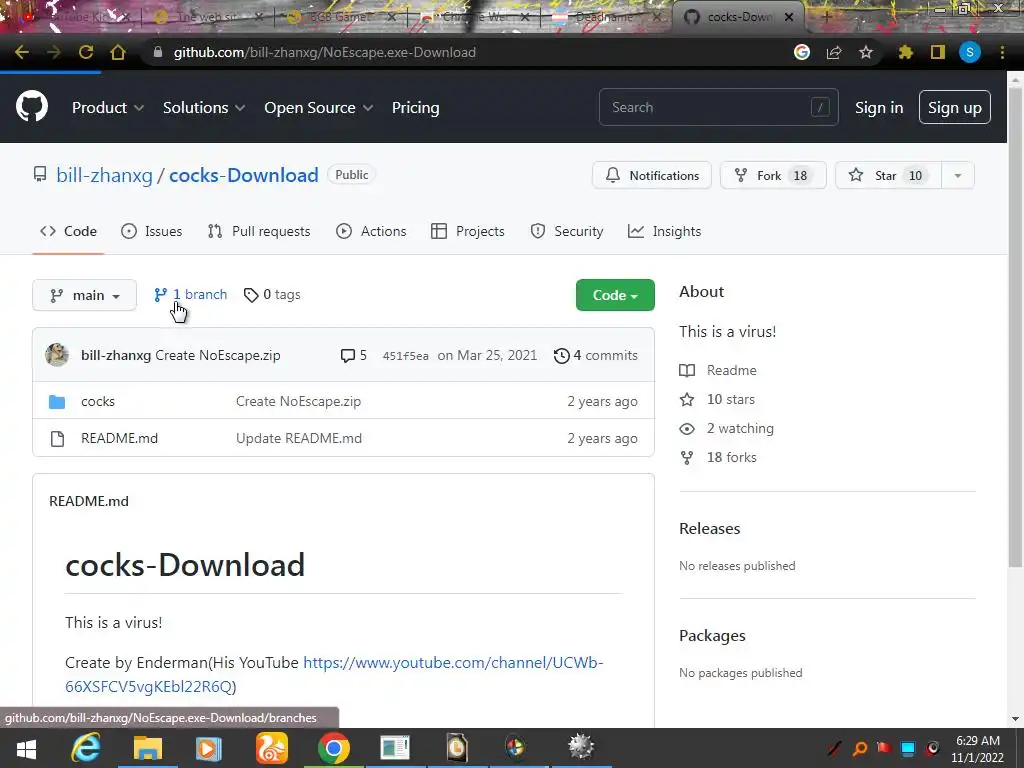The image size is (1024, 768).
Task: Click the taskbar clock showing 6:29 AM
Action: (x=978, y=748)
